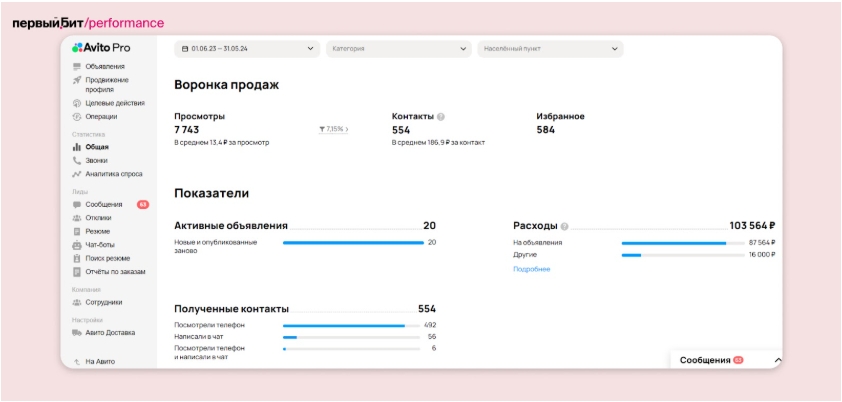Image resolution: width=842 pixels, height=402 pixels.
Task: Click the первый бит/performance logo
Action: [x=88, y=23]
